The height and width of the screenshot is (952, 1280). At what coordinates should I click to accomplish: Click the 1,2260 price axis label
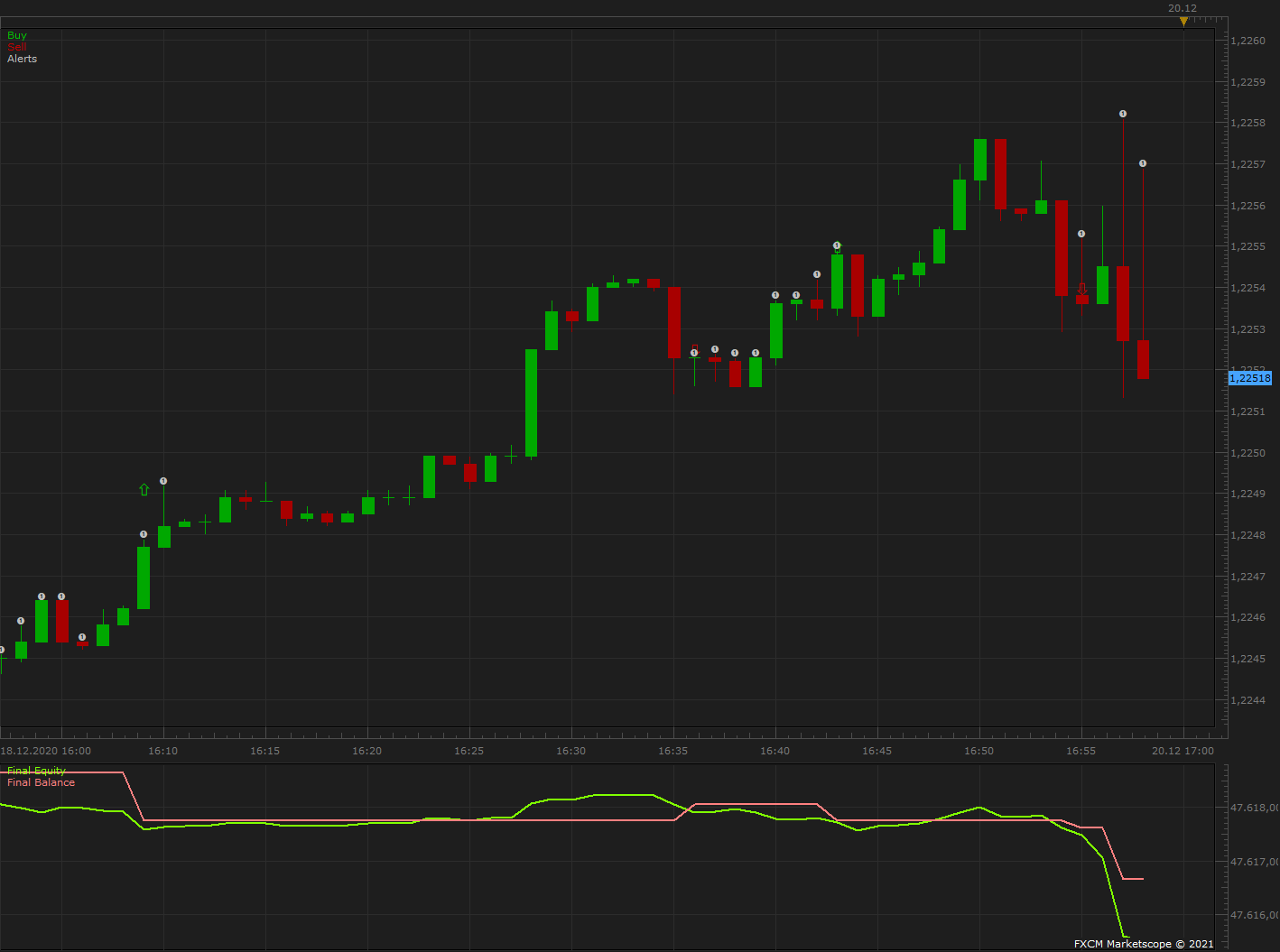[1248, 41]
